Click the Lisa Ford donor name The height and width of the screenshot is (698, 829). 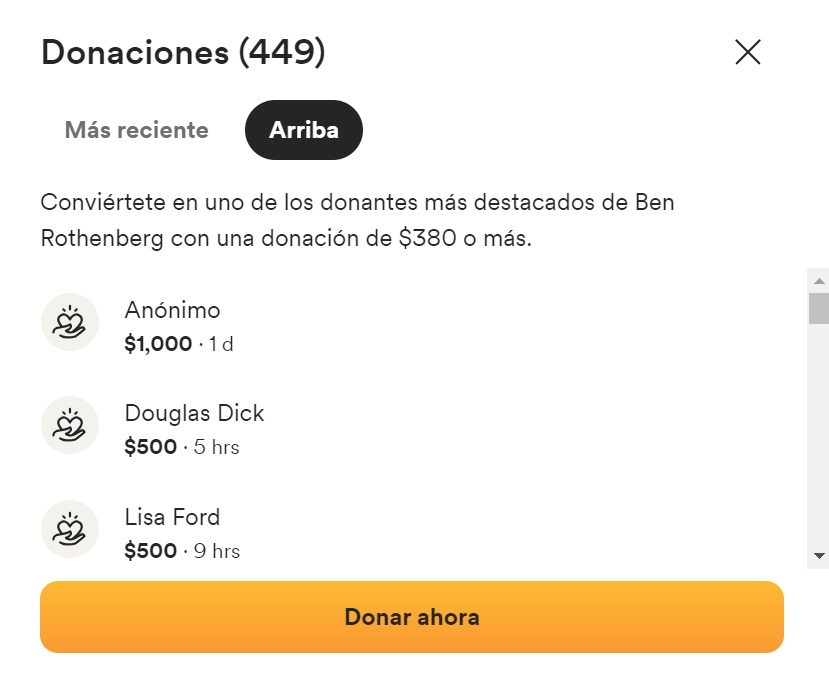[172, 517]
